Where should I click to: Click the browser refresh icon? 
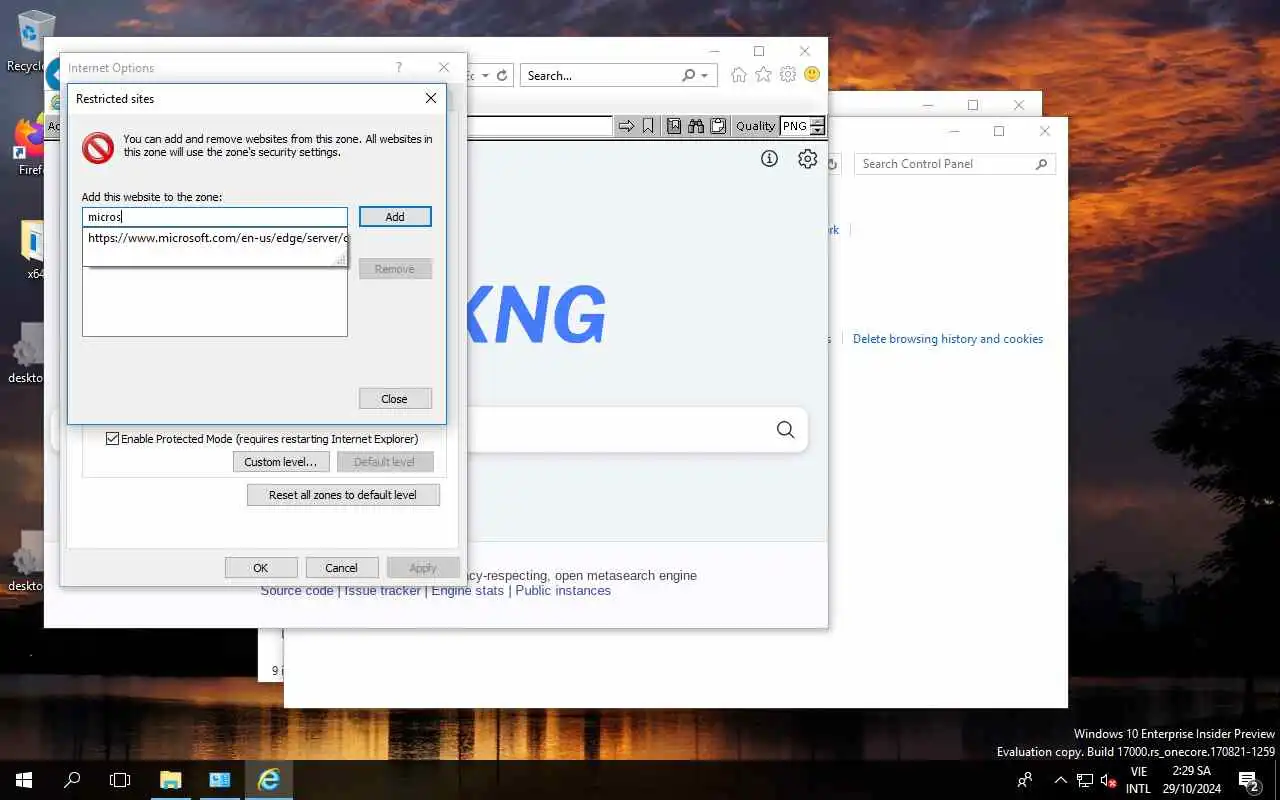click(x=502, y=75)
